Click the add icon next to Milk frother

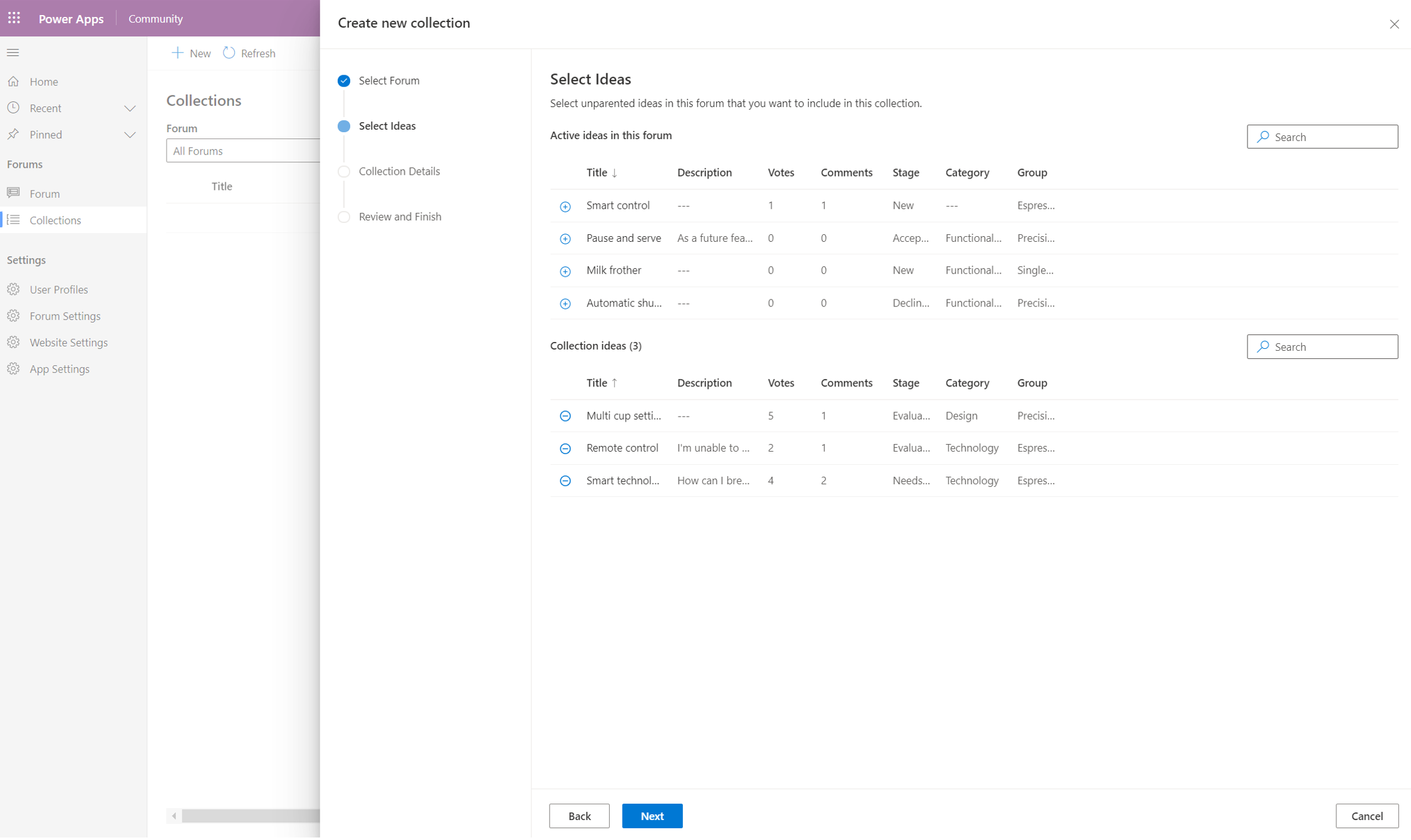[565, 271]
